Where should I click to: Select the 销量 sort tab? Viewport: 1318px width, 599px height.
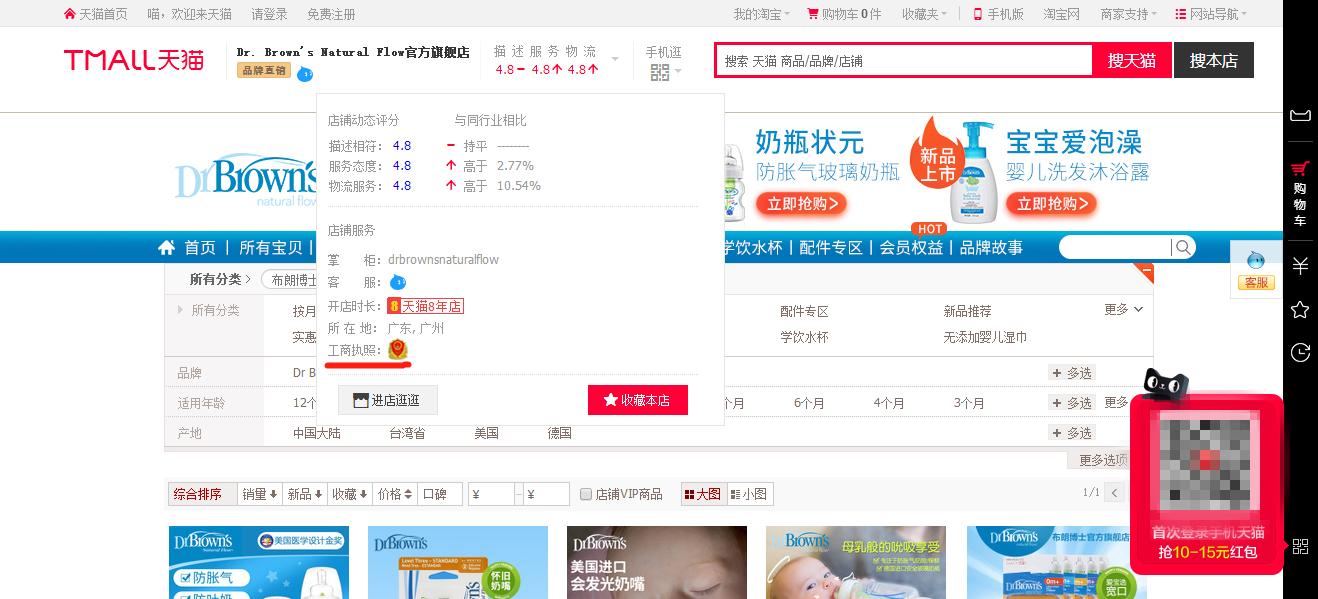(x=258, y=493)
